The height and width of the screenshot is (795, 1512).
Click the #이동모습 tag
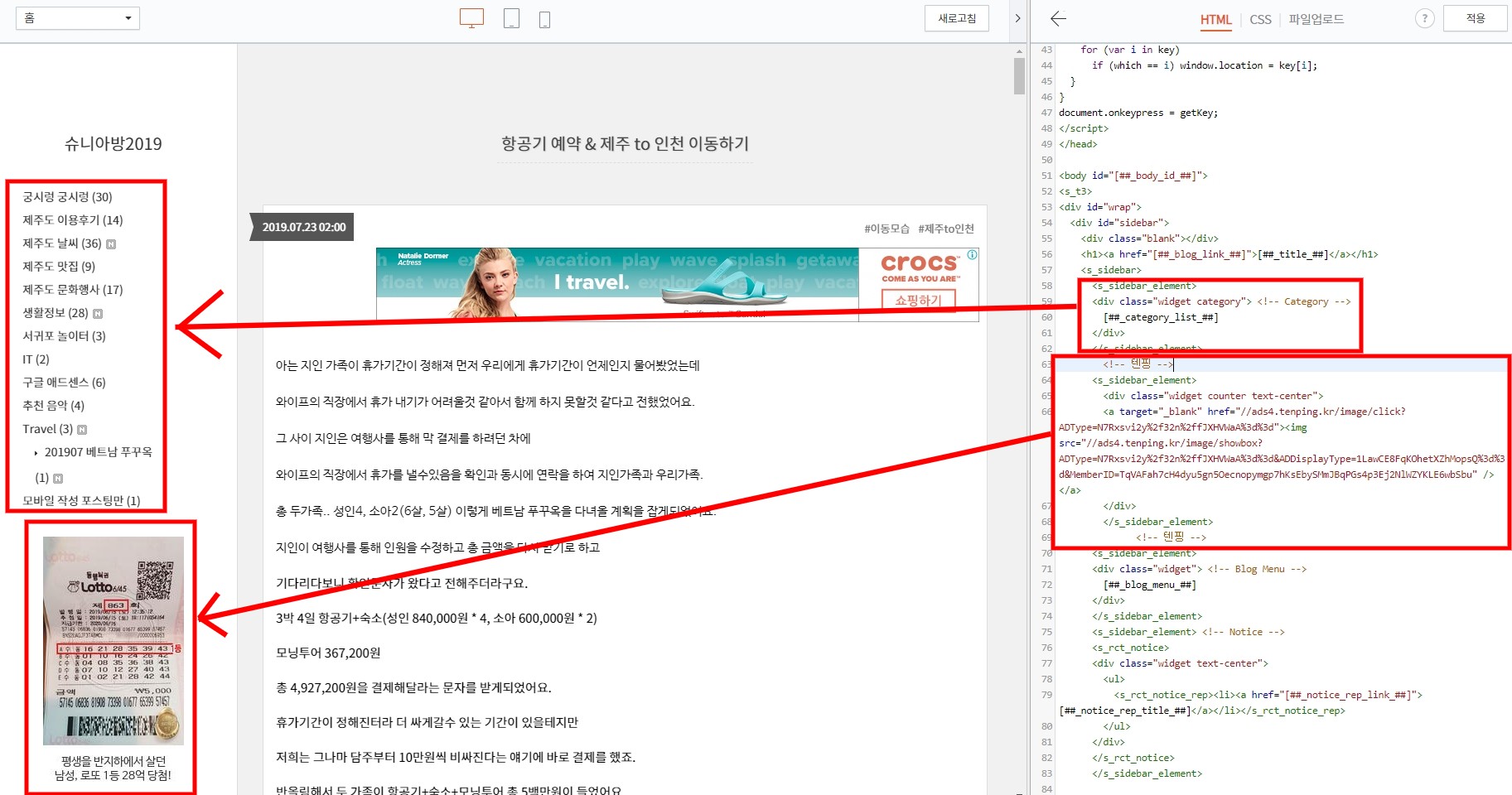(886, 229)
